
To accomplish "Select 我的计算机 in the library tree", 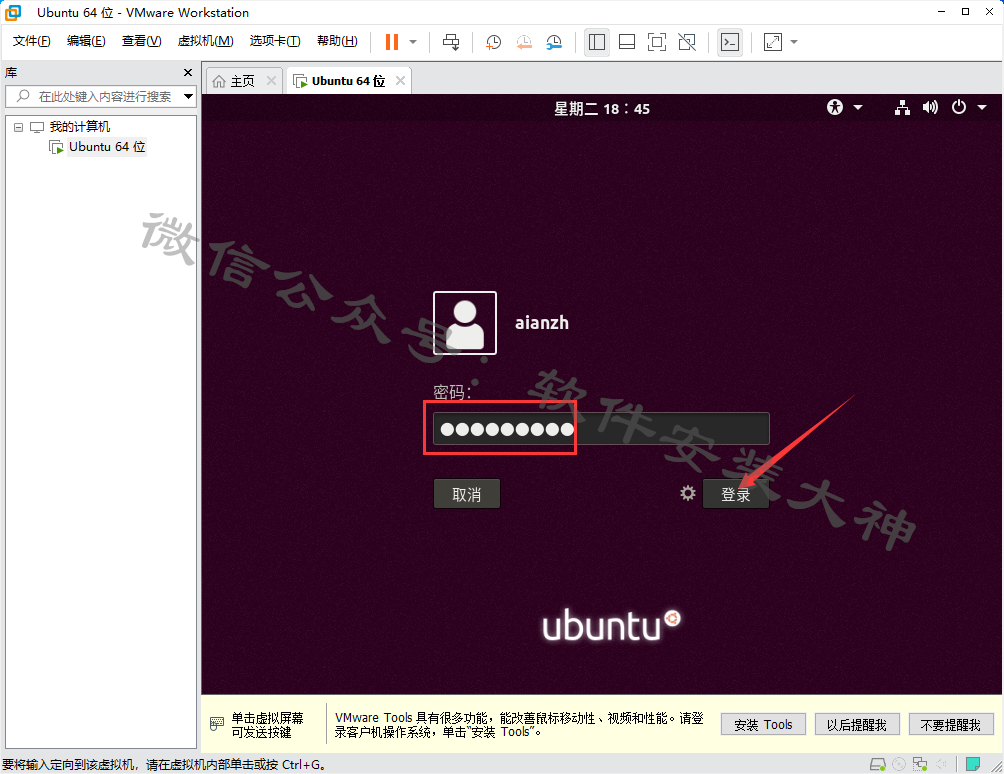I will click(80, 127).
